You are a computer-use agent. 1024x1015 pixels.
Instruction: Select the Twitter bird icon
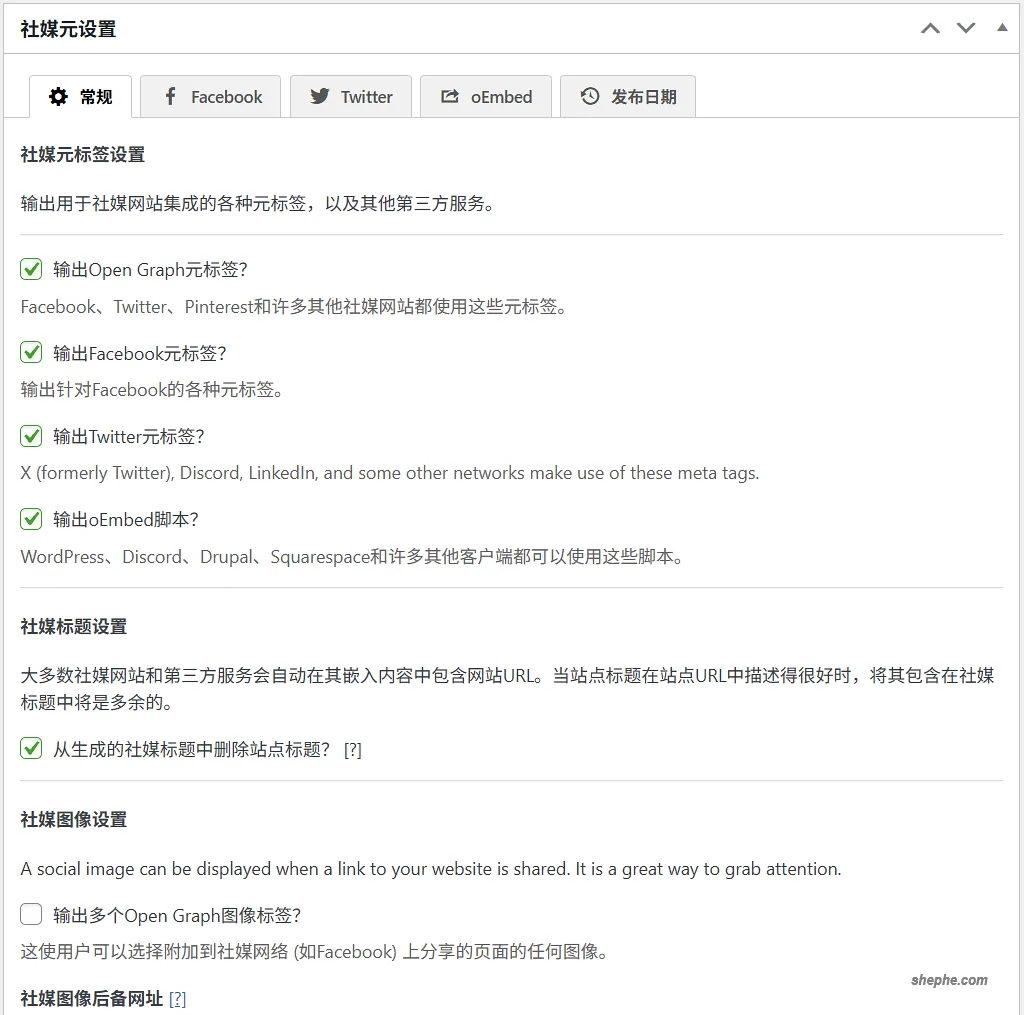320,96
